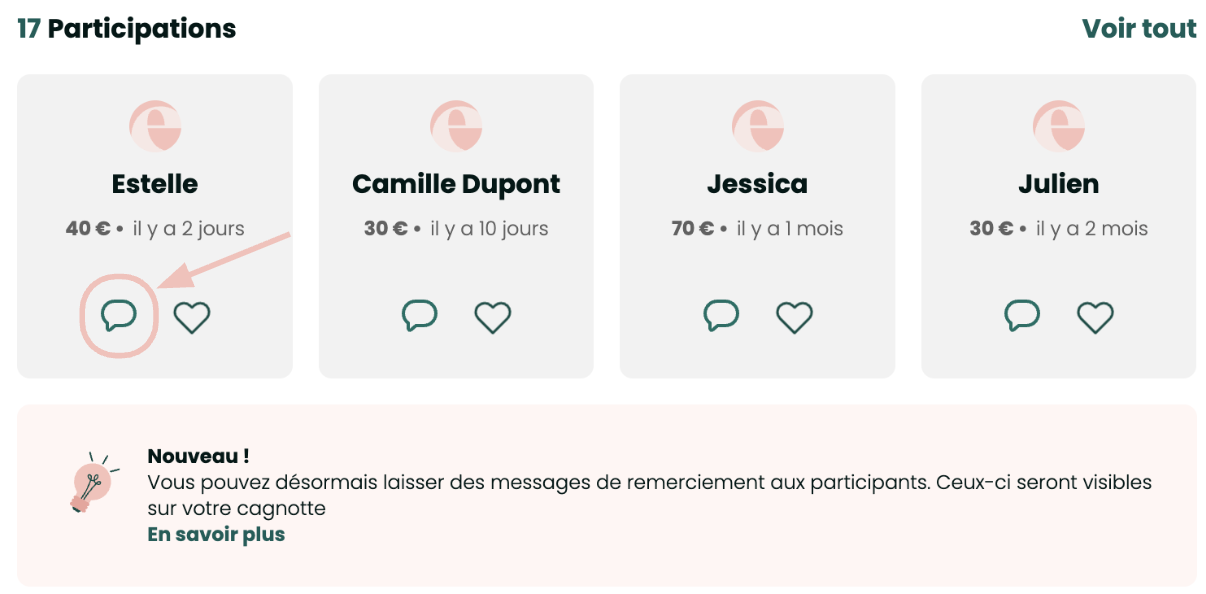Click Julien's name on his card
Image resolution: width=1206 pixels, height=594 pixels.
tap(1058, 184)
